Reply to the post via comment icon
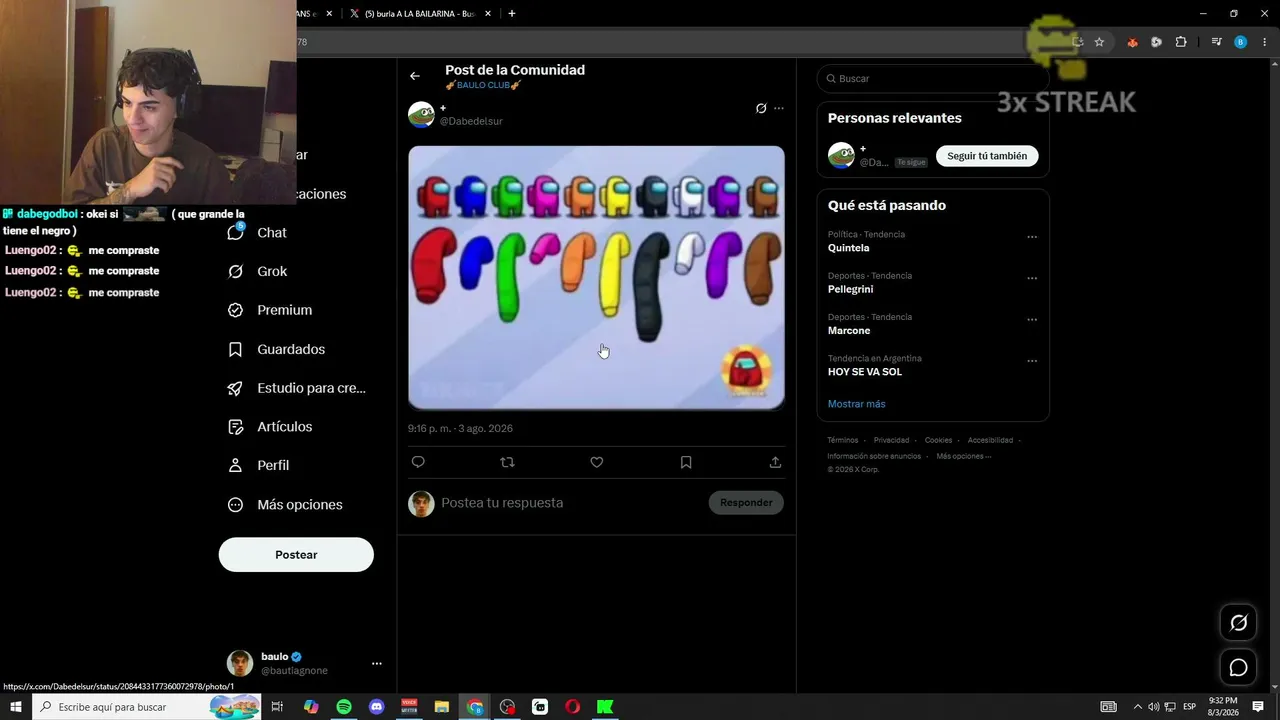Screen dimensions: 1280x720 [x=418, y=462]
